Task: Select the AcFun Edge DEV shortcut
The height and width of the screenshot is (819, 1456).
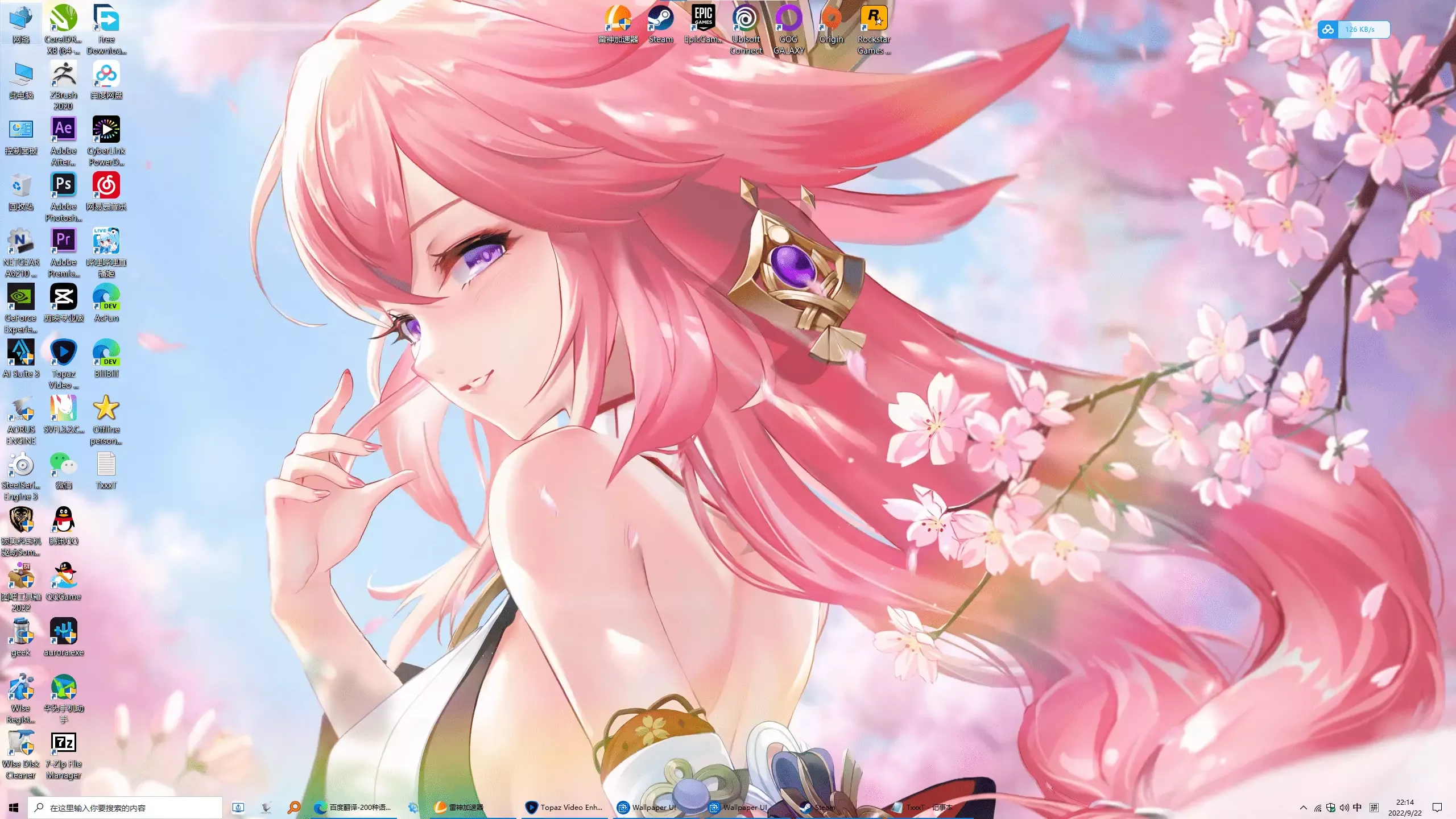Action: click(106, 303)
